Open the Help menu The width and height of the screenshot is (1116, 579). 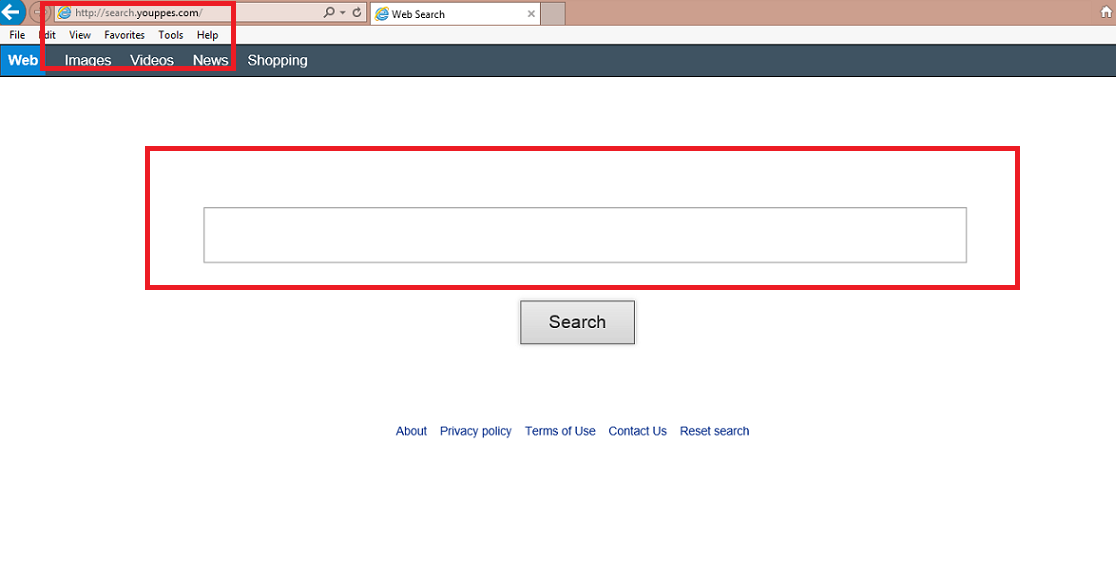point(208,35)
